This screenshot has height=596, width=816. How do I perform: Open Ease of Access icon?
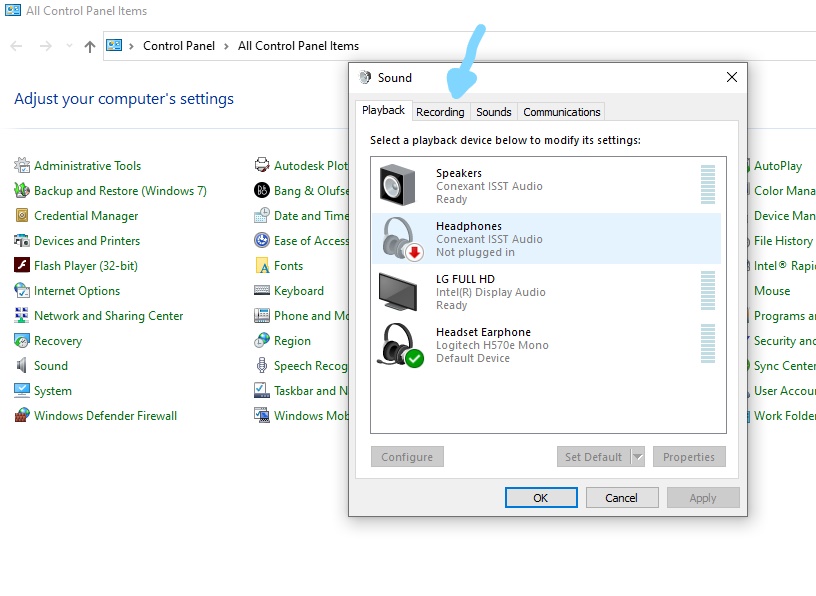[262, 240]
